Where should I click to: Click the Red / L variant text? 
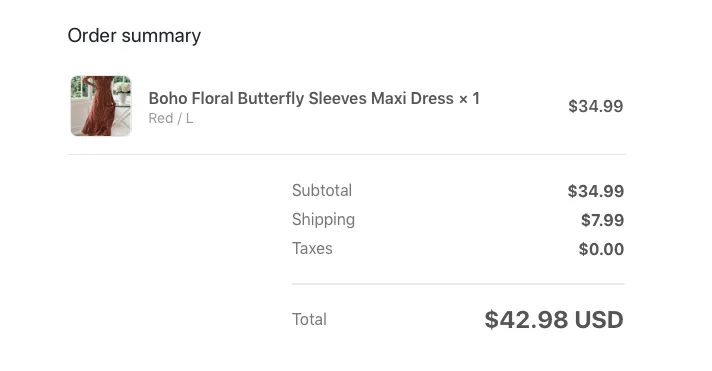click(171, 119)
